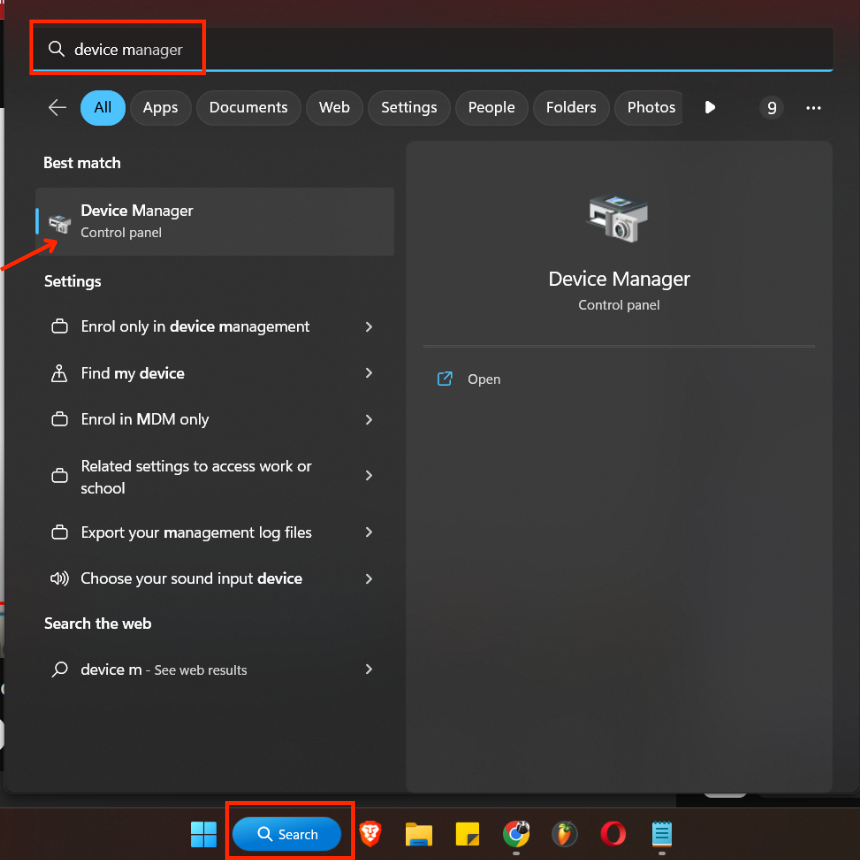The height and width of the screenshot is (860, 860).
Task: Switch to the Settings filter tab
Action: (x=409, y=108)
